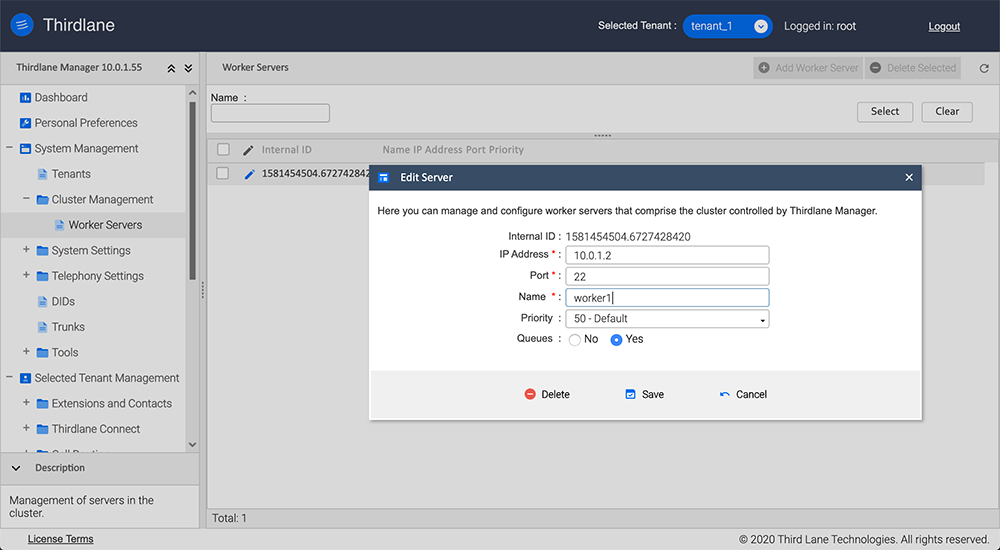Click Cancel in Edit Server dialog
The image size is (1000, 550).
(743, 394)
